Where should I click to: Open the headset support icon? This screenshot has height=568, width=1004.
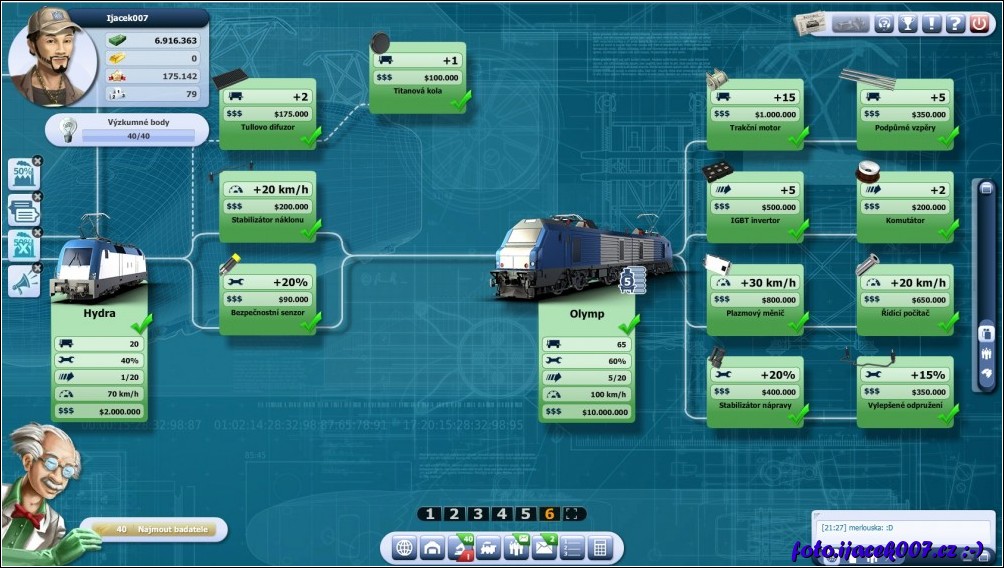(x=884, y=24)
